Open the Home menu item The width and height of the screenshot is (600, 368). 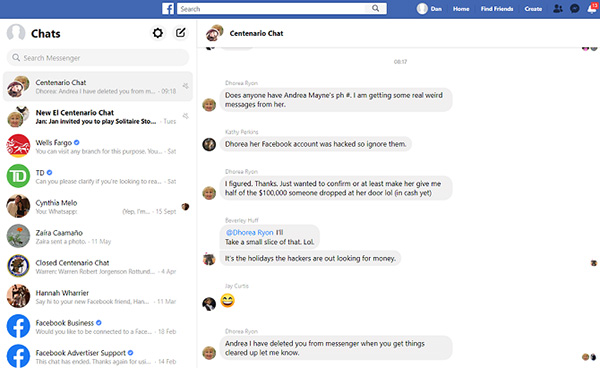(461, 9)
